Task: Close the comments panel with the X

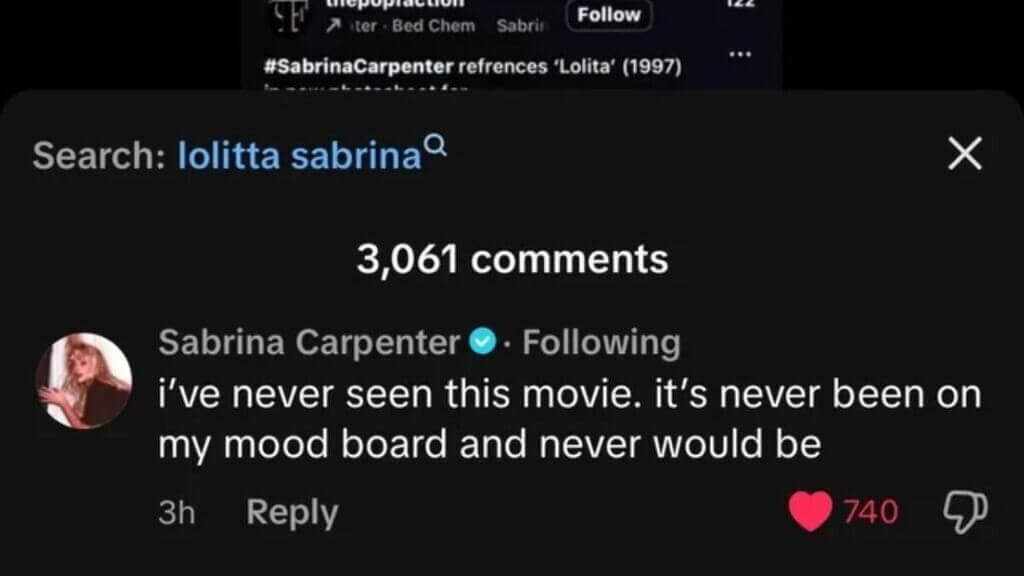Action: point(965,153)
